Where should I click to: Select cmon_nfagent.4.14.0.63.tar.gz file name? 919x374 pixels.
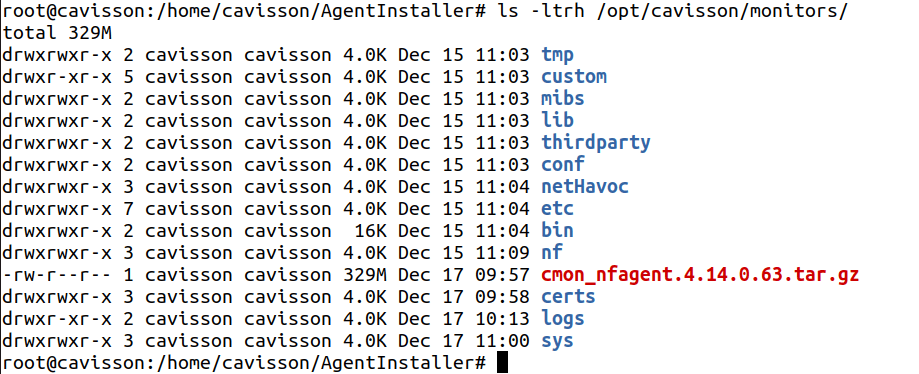point(700,275)
